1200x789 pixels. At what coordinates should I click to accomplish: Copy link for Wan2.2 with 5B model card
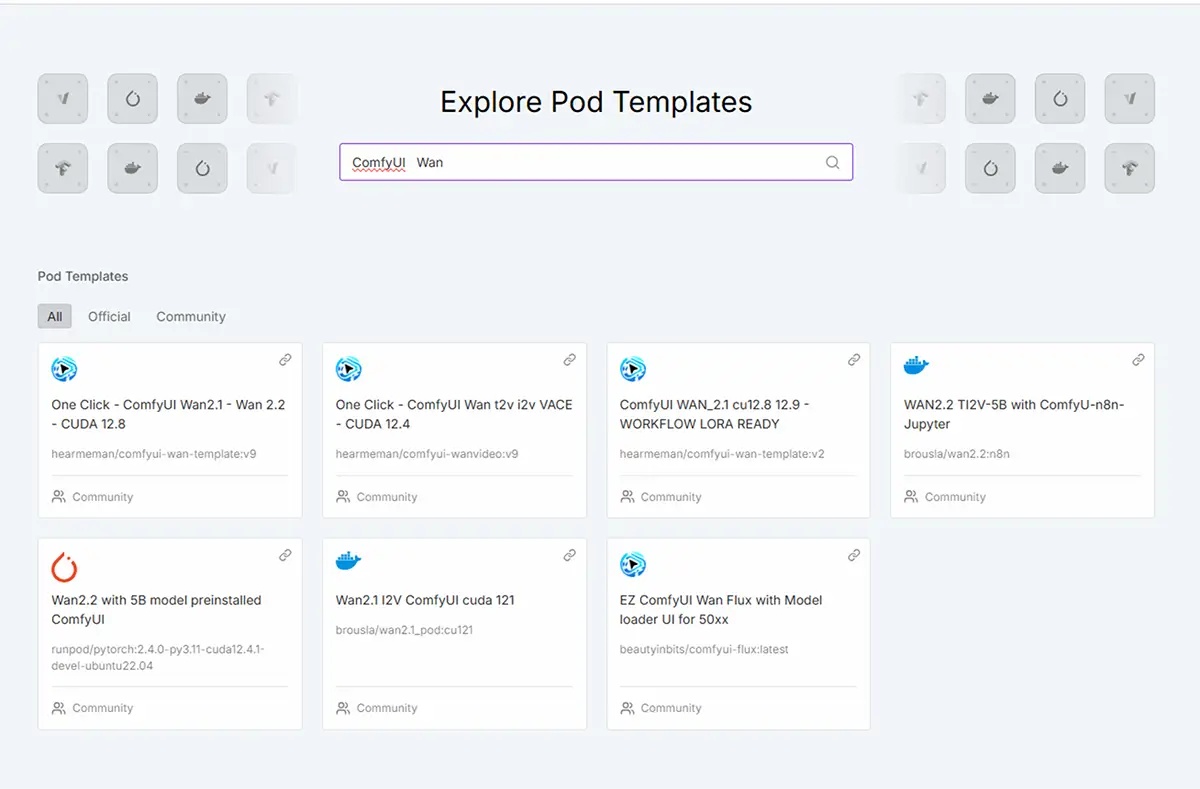286,555
